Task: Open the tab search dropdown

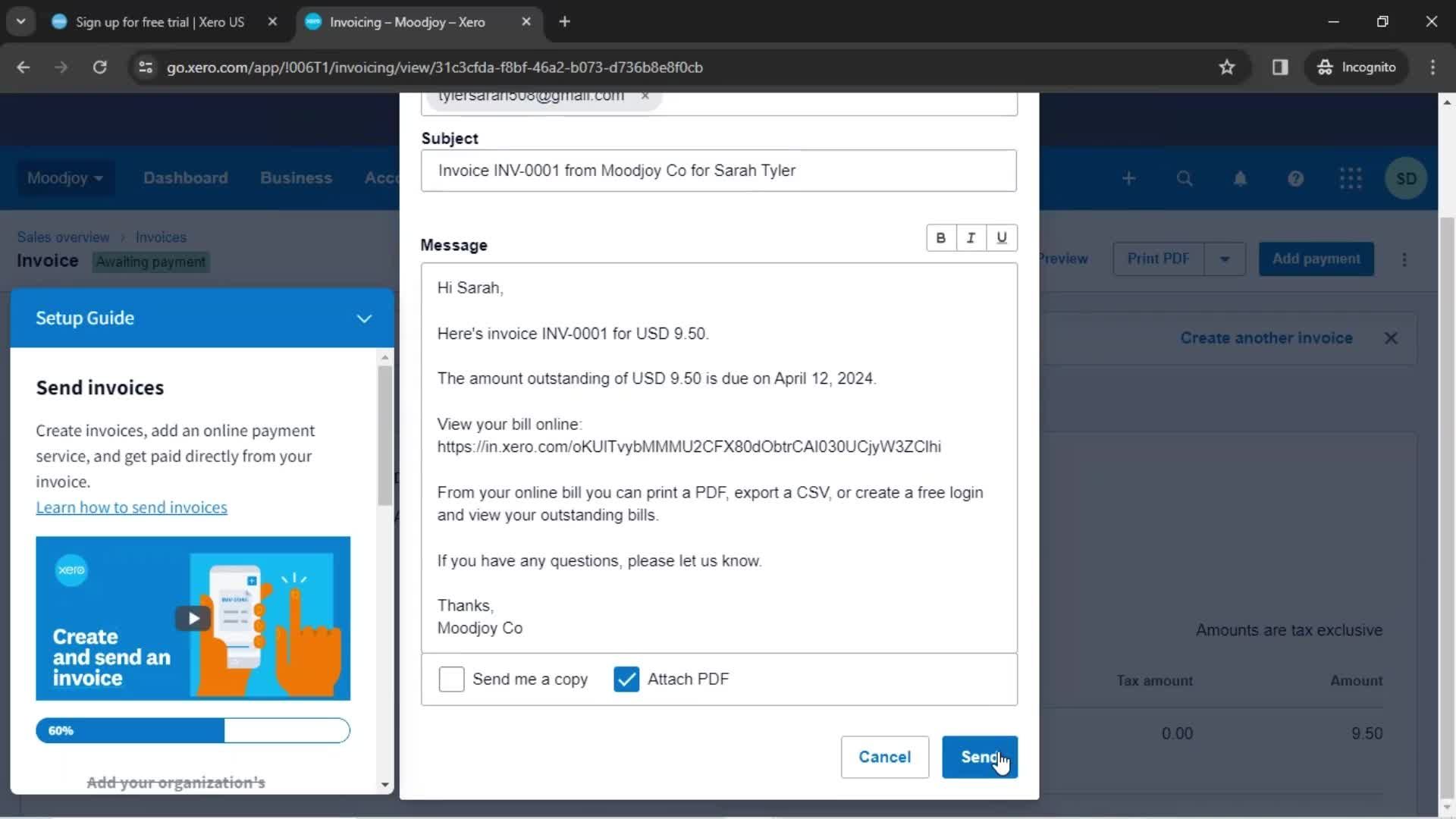Action: point(20,22)
